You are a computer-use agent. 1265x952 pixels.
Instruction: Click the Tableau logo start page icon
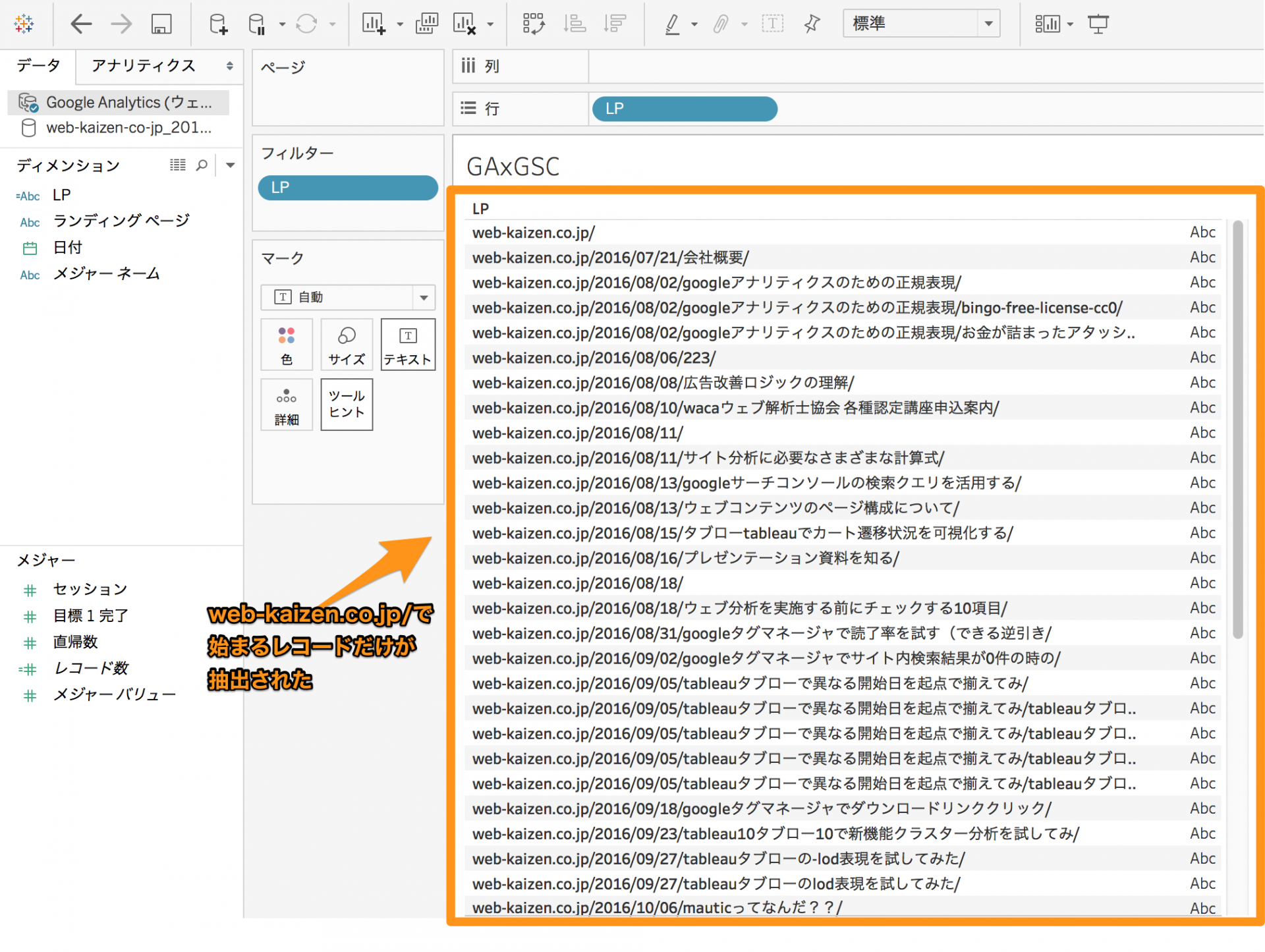pyautogui.click(x=24, y=24)
